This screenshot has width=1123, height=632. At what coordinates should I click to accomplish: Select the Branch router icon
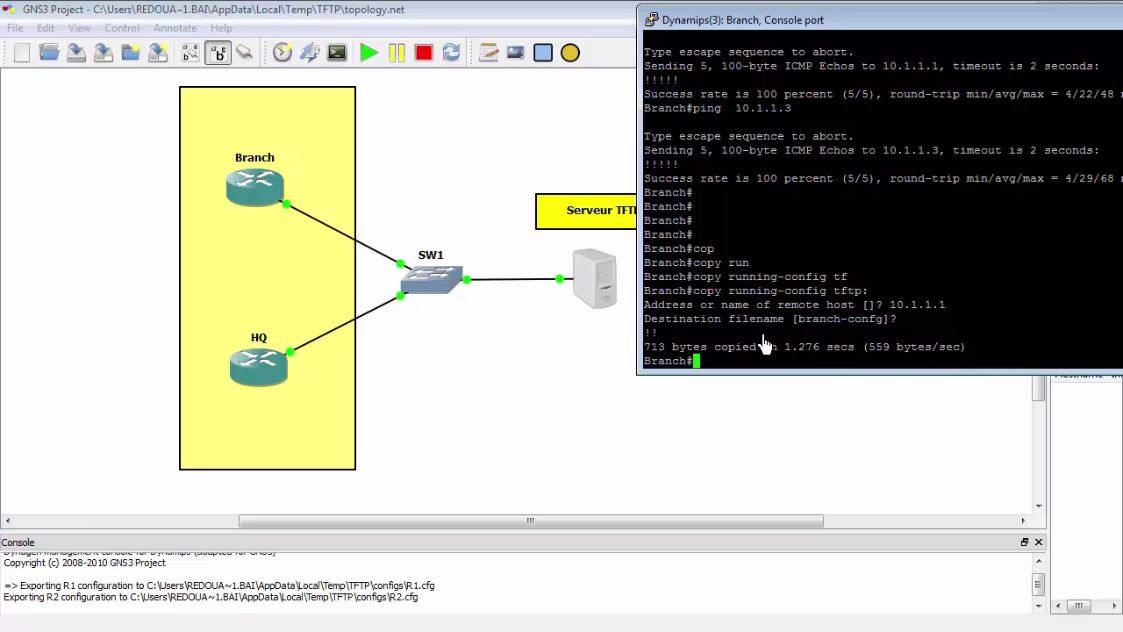(x=255, y=187)
